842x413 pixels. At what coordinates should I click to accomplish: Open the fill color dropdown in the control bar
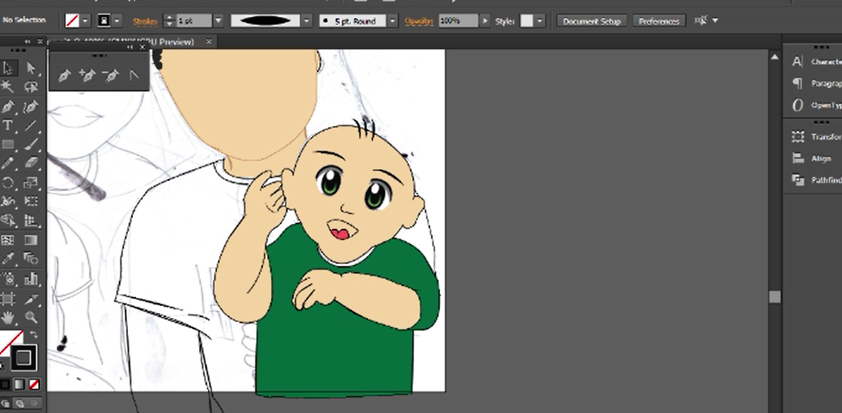tap(85, 21)
